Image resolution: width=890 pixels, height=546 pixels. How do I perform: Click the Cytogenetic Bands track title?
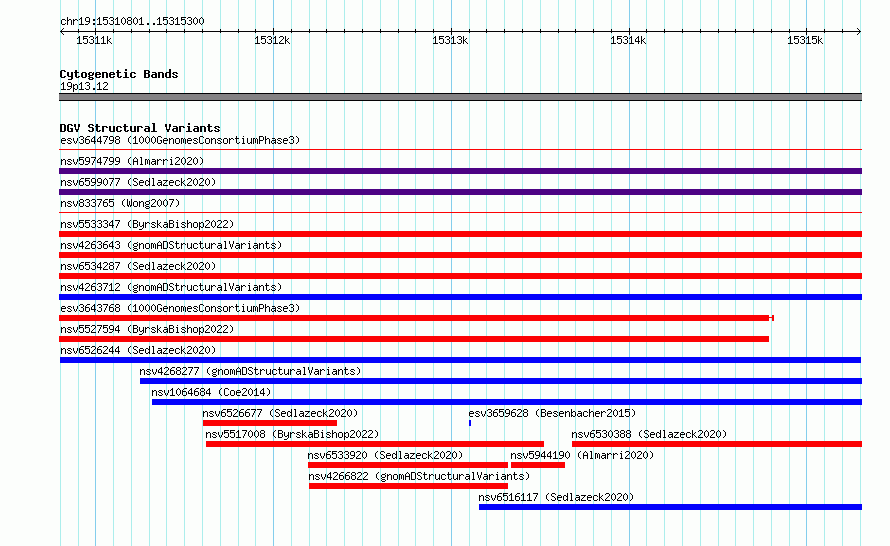119,74
